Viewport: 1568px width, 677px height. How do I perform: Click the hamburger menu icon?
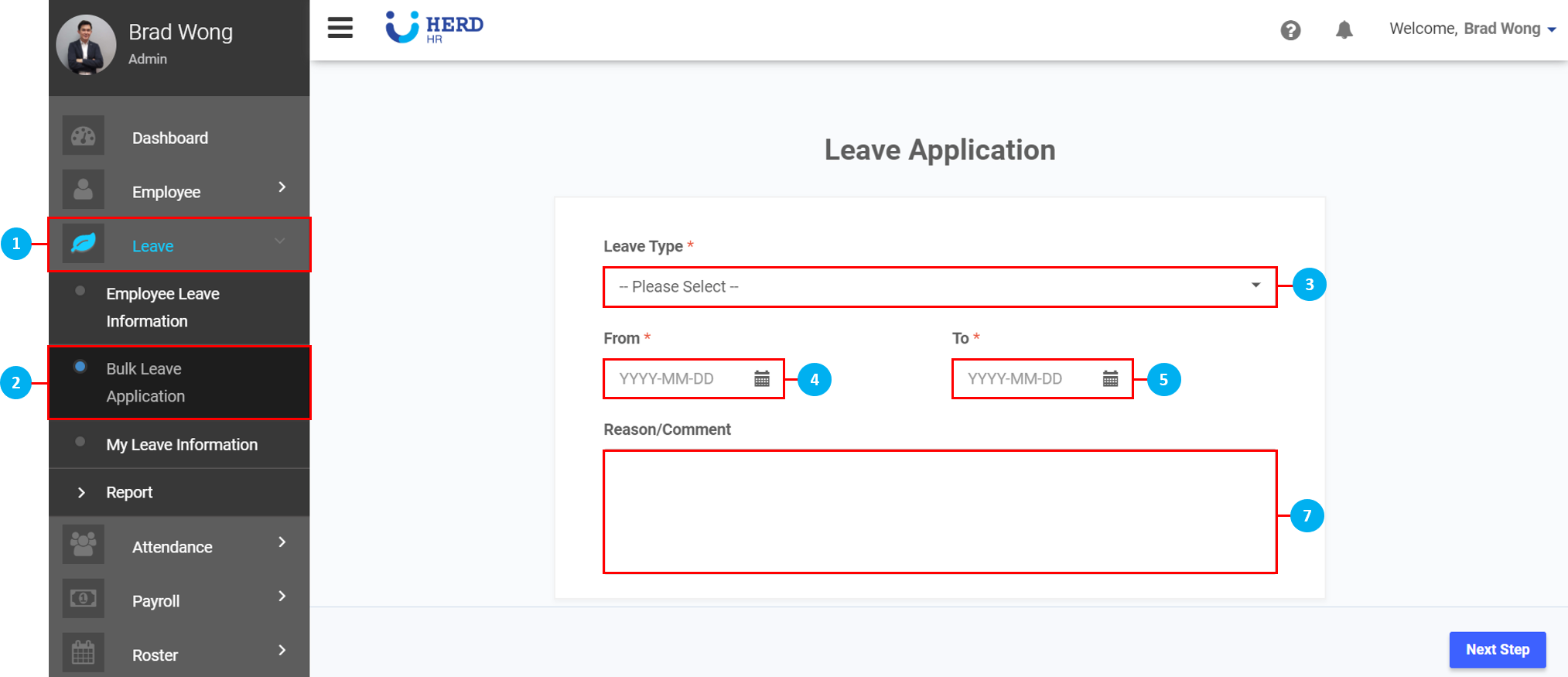coord(340,28)
